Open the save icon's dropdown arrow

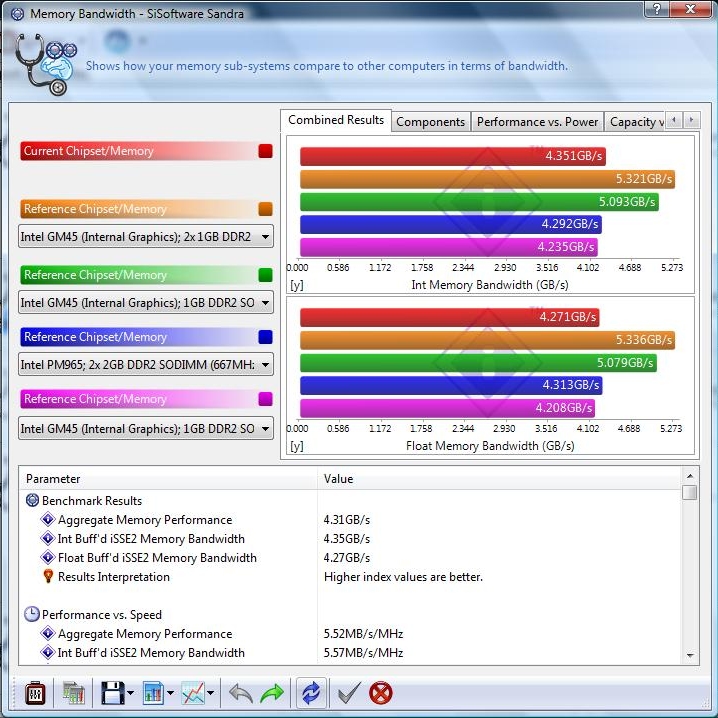pos(131,693)
